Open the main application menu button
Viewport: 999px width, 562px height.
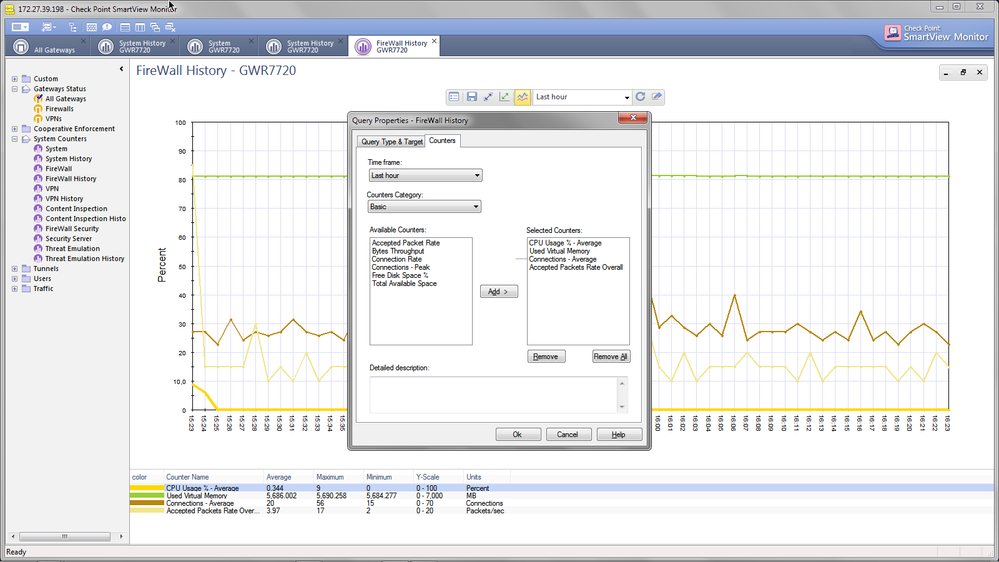tap(20, 27)
